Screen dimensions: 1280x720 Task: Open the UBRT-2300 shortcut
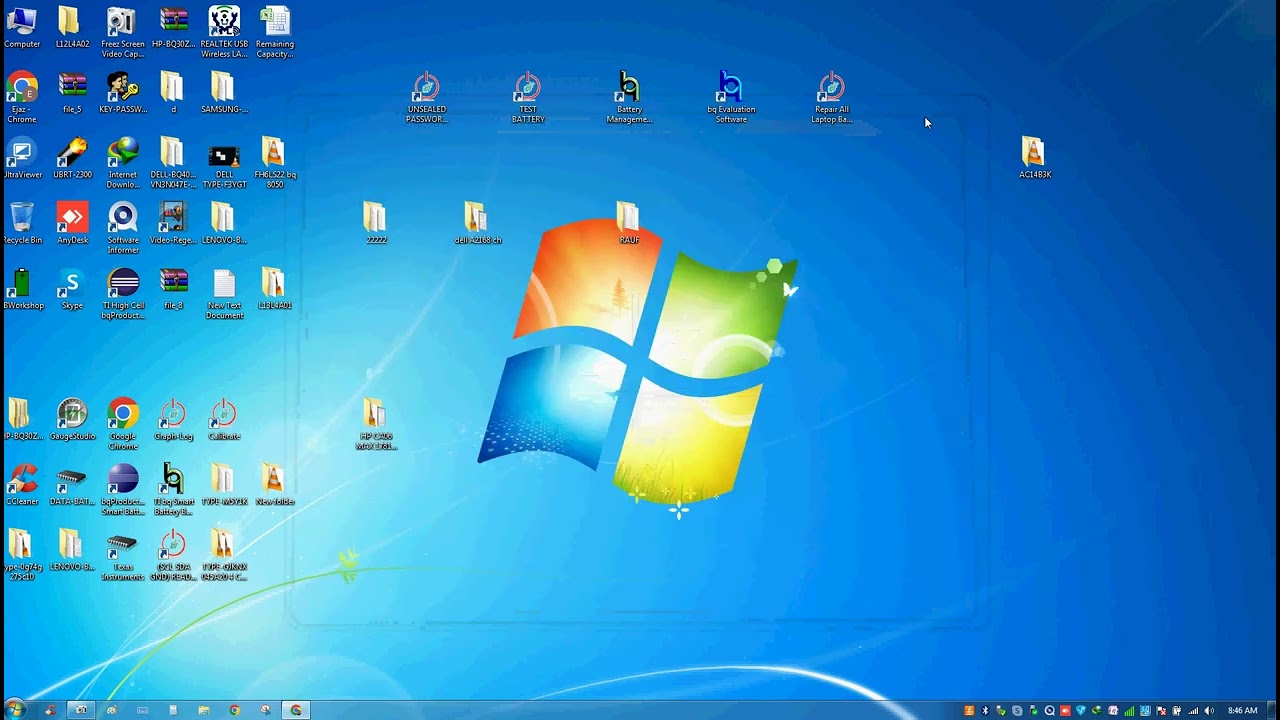[71, 158]
